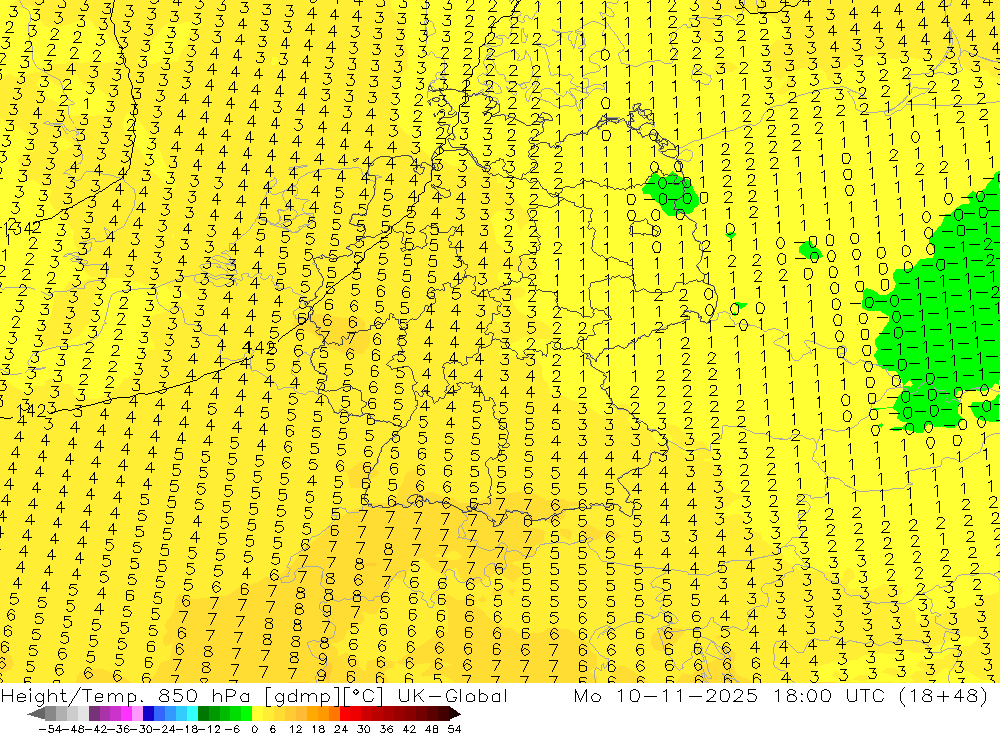Click the dark right arrow of color scale
1000x733 pixels.
pos(455,714)
